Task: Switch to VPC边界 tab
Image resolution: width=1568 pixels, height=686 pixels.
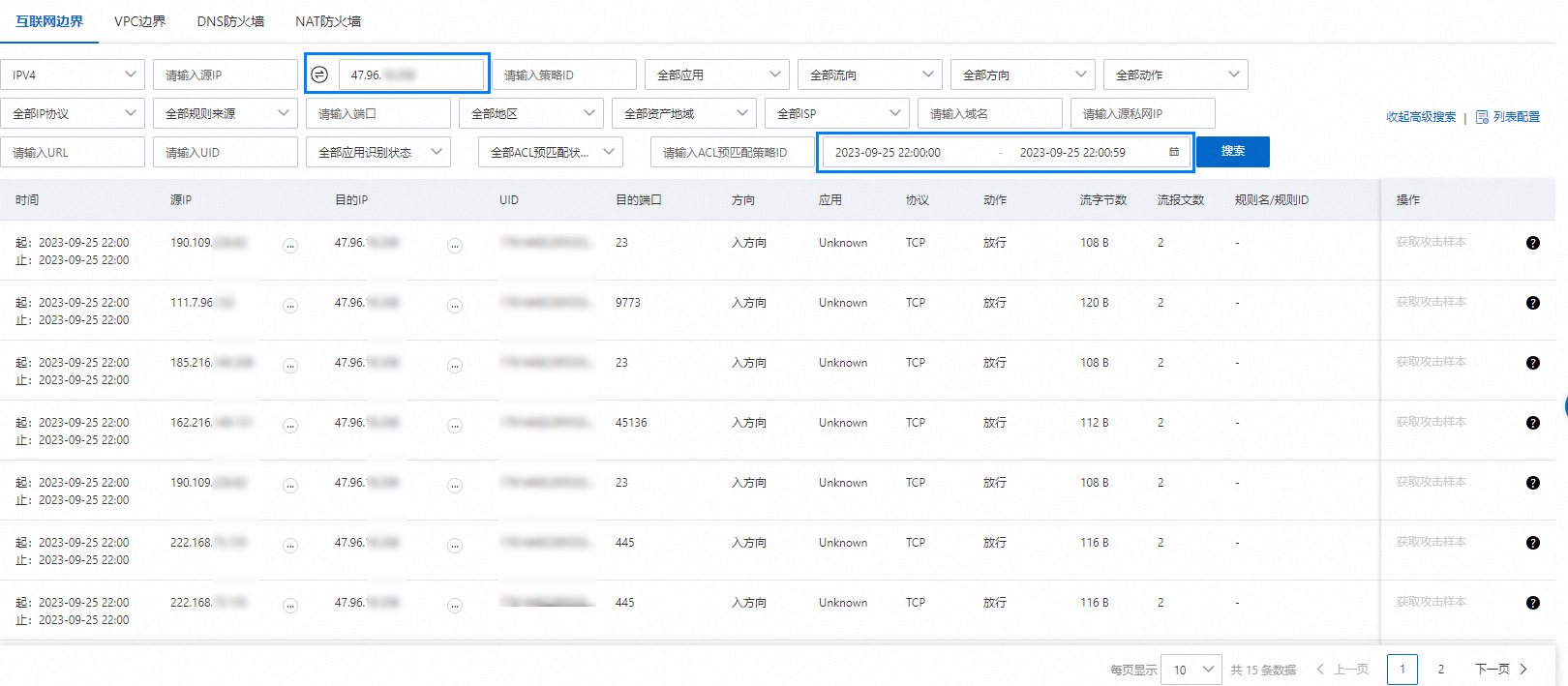Action: pos(140,21)
